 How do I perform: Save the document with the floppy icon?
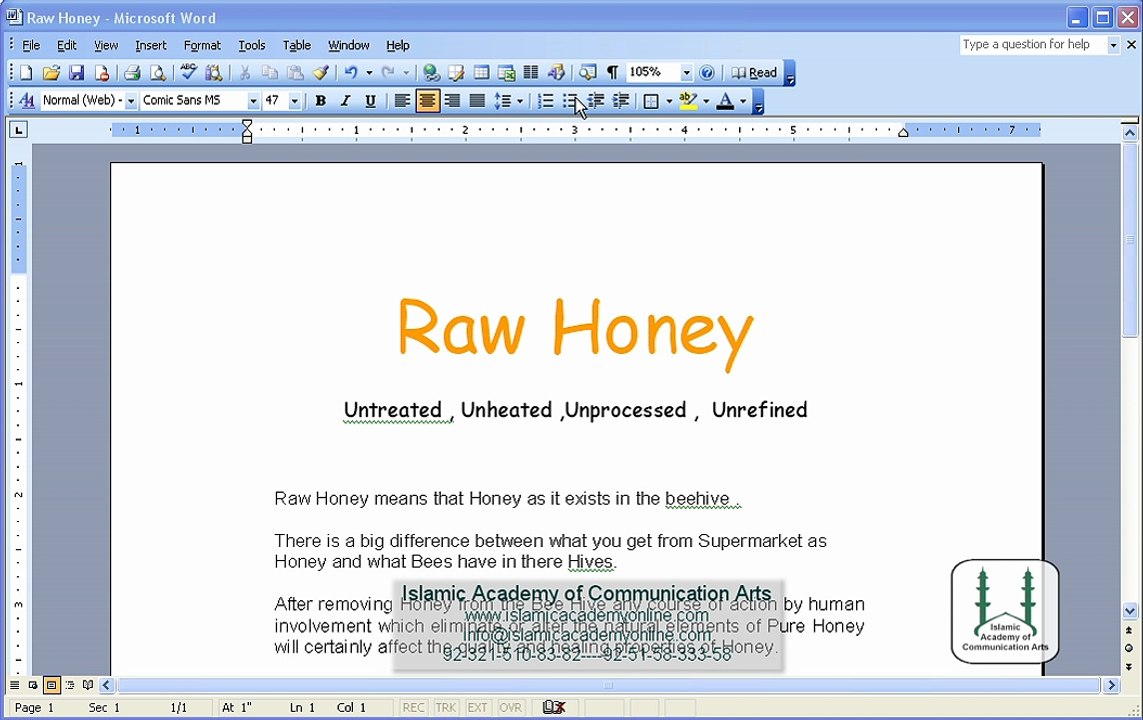77,73
